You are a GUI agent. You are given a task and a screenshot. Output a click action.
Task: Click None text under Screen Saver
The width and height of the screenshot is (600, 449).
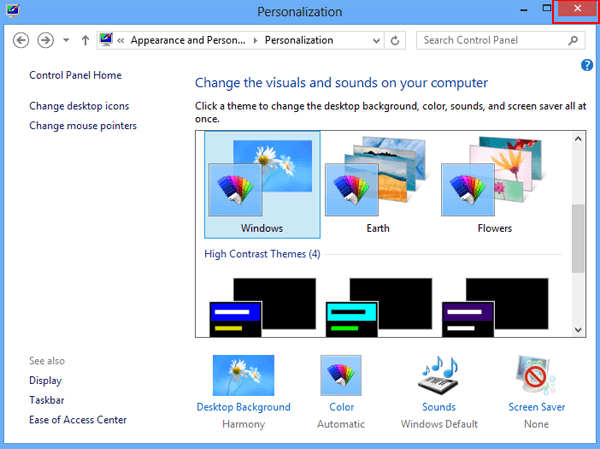point(536,424)
